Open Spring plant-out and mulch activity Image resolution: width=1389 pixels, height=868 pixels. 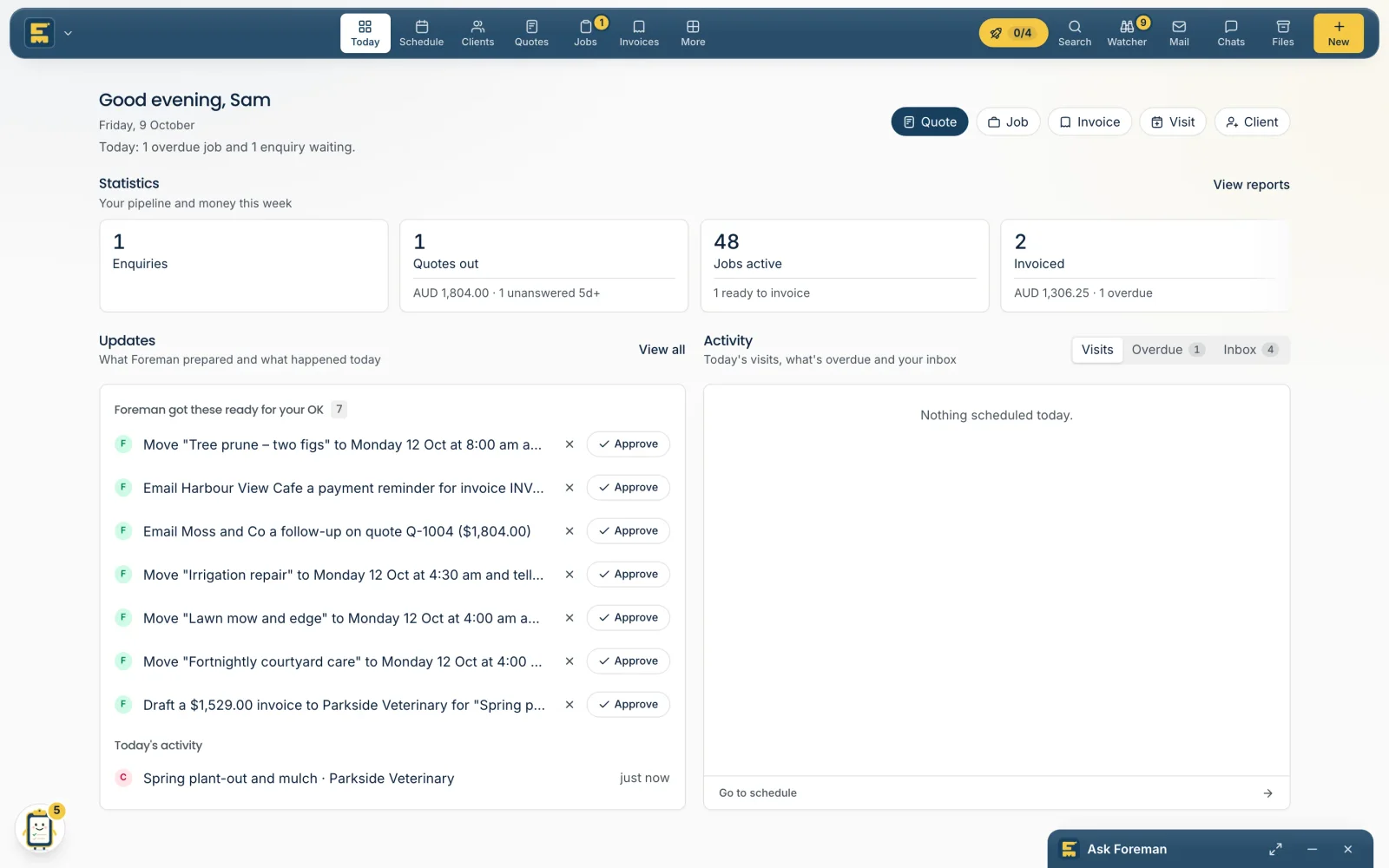pyautogui.click(x=392, y=779)
